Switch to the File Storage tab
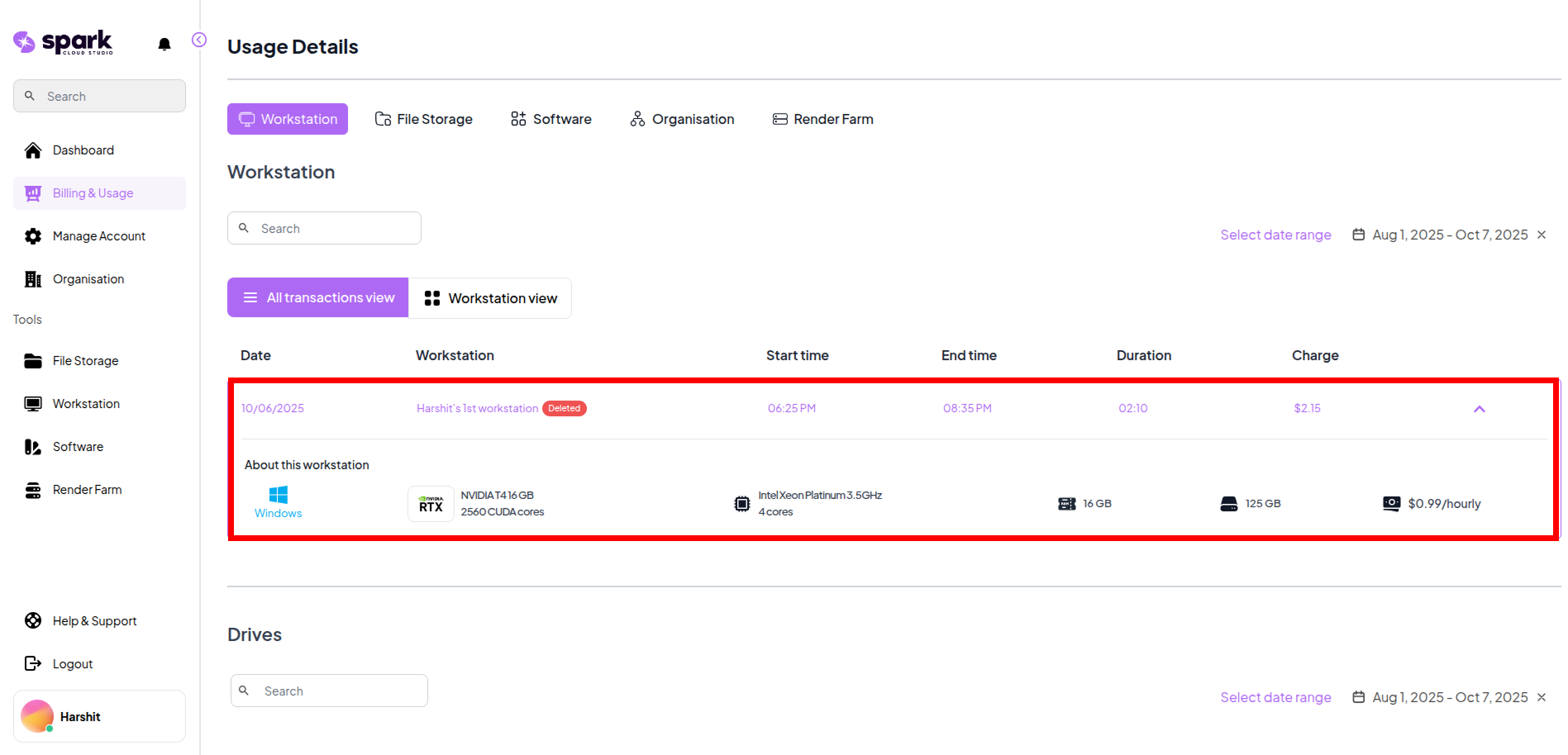 [x=424, y=119]
